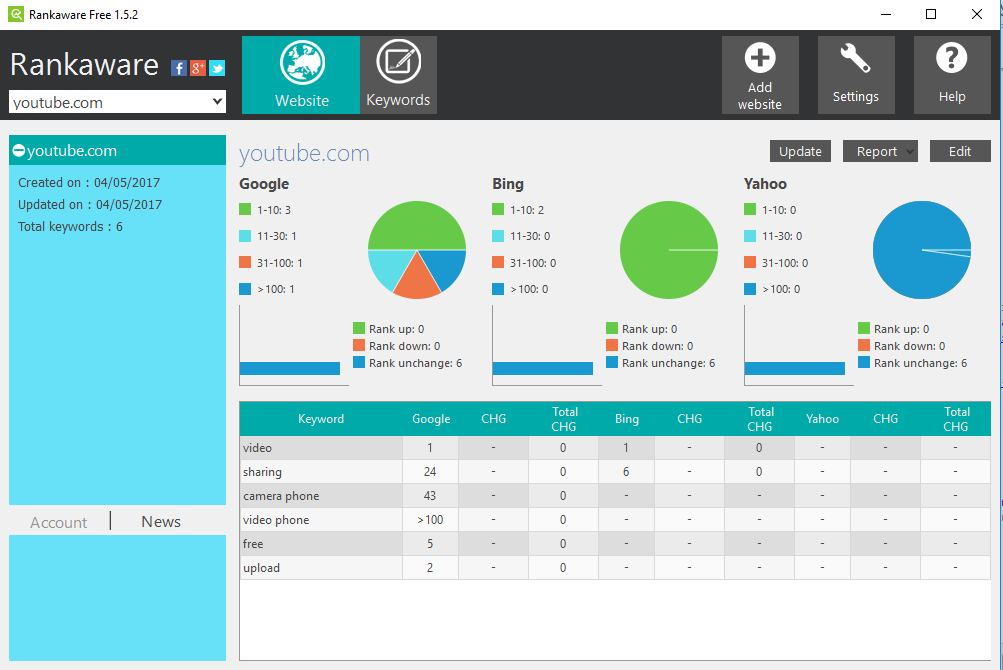The height and width of the screenshot is (670, 1003).
Task: Click the Google pie chart
Action: click(417, 250)
